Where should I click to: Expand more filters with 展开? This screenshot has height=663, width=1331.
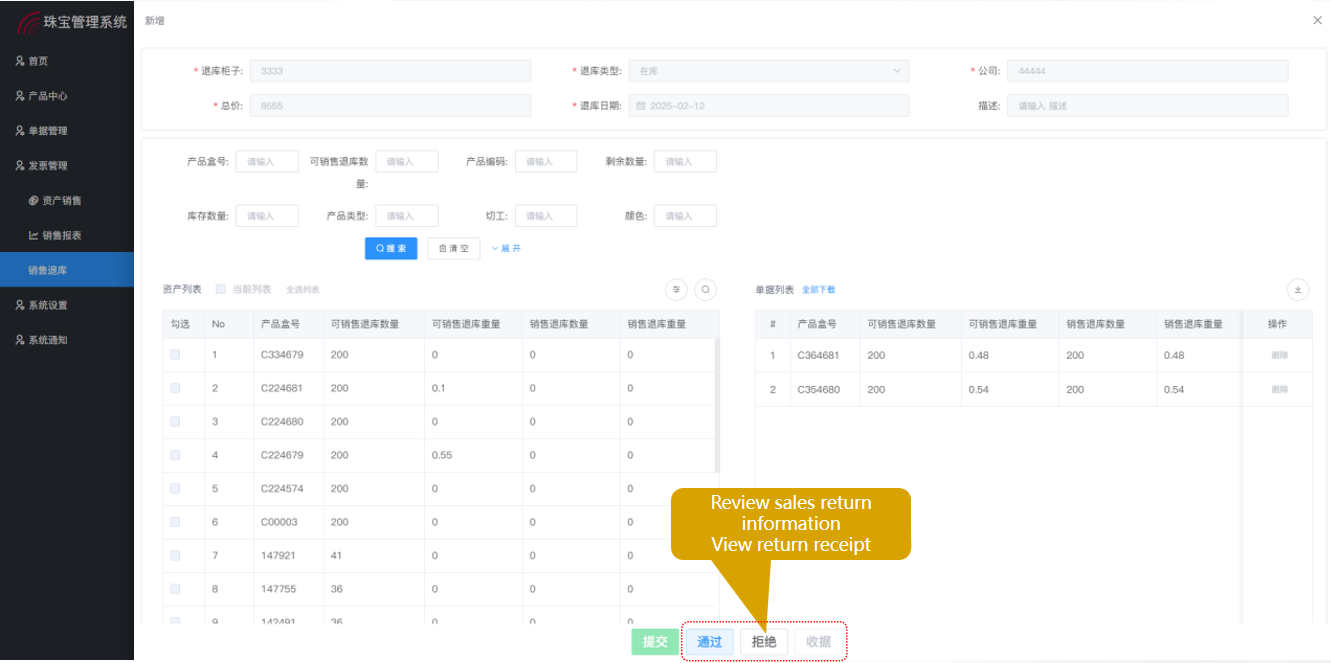(x=506, y=249)
